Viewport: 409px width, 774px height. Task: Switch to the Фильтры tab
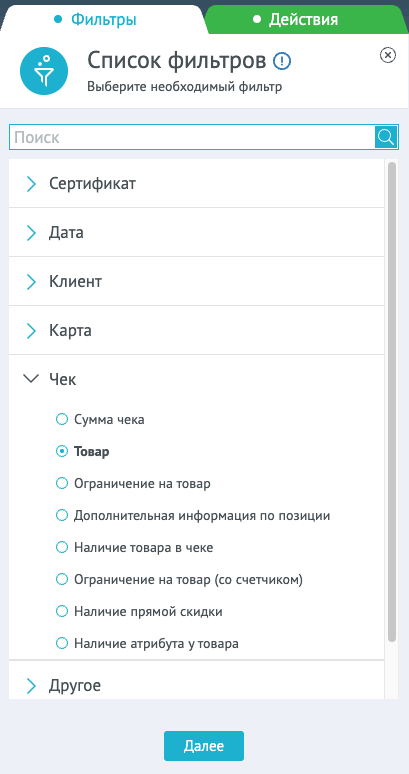click(96, 20)
